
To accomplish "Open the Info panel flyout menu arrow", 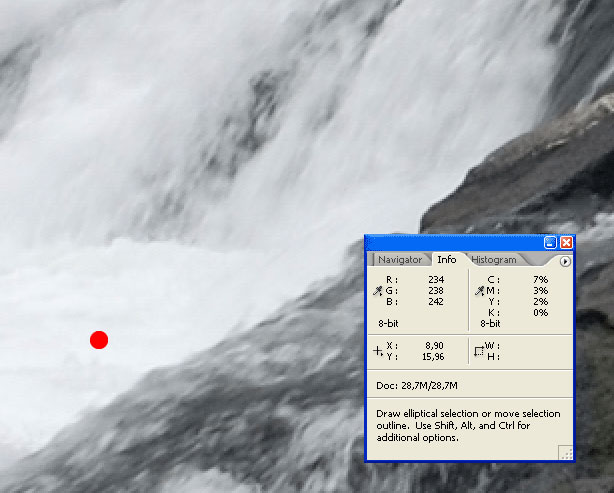I will [565, 261].
